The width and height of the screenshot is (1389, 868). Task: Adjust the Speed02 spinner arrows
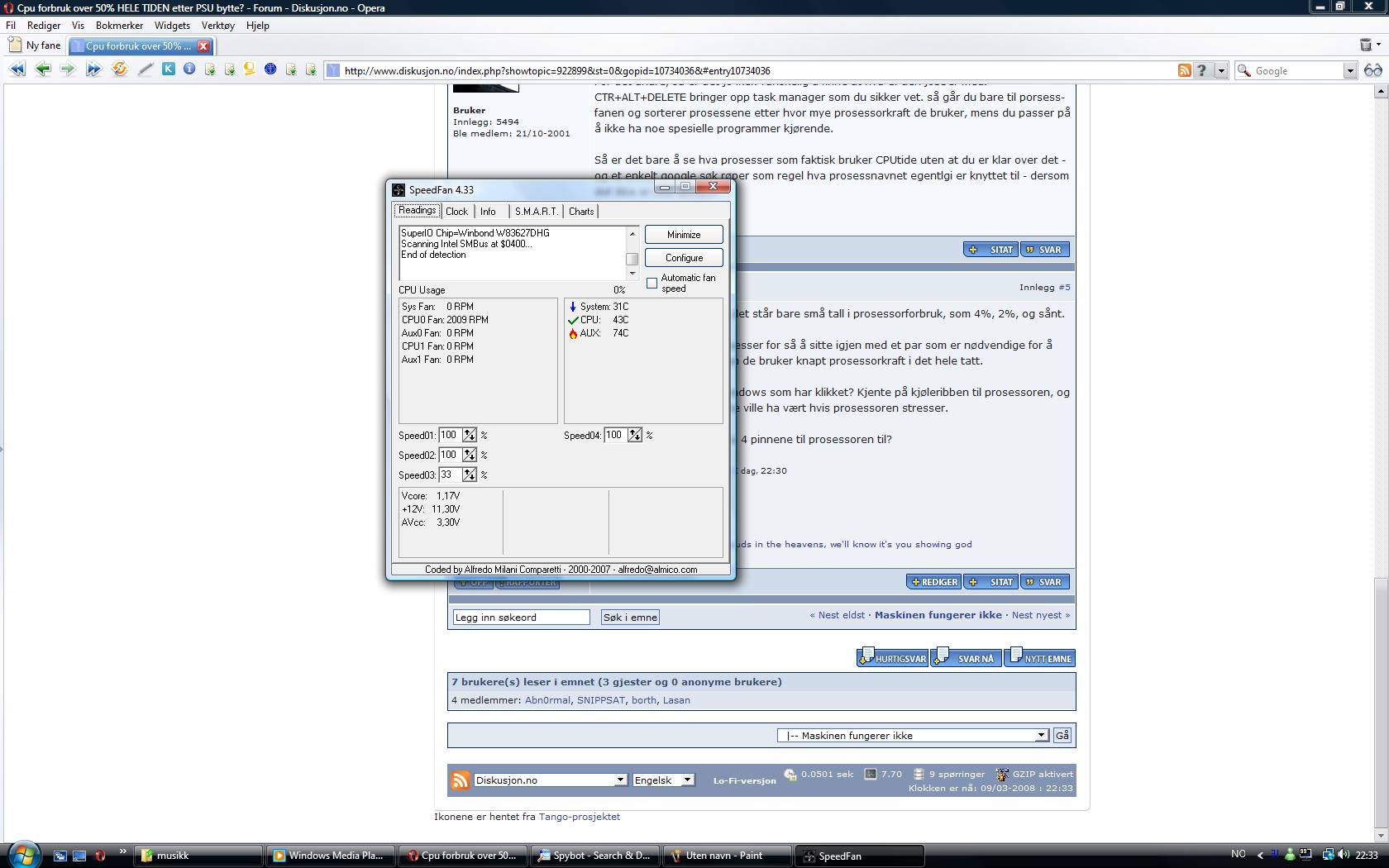[470, 455]
